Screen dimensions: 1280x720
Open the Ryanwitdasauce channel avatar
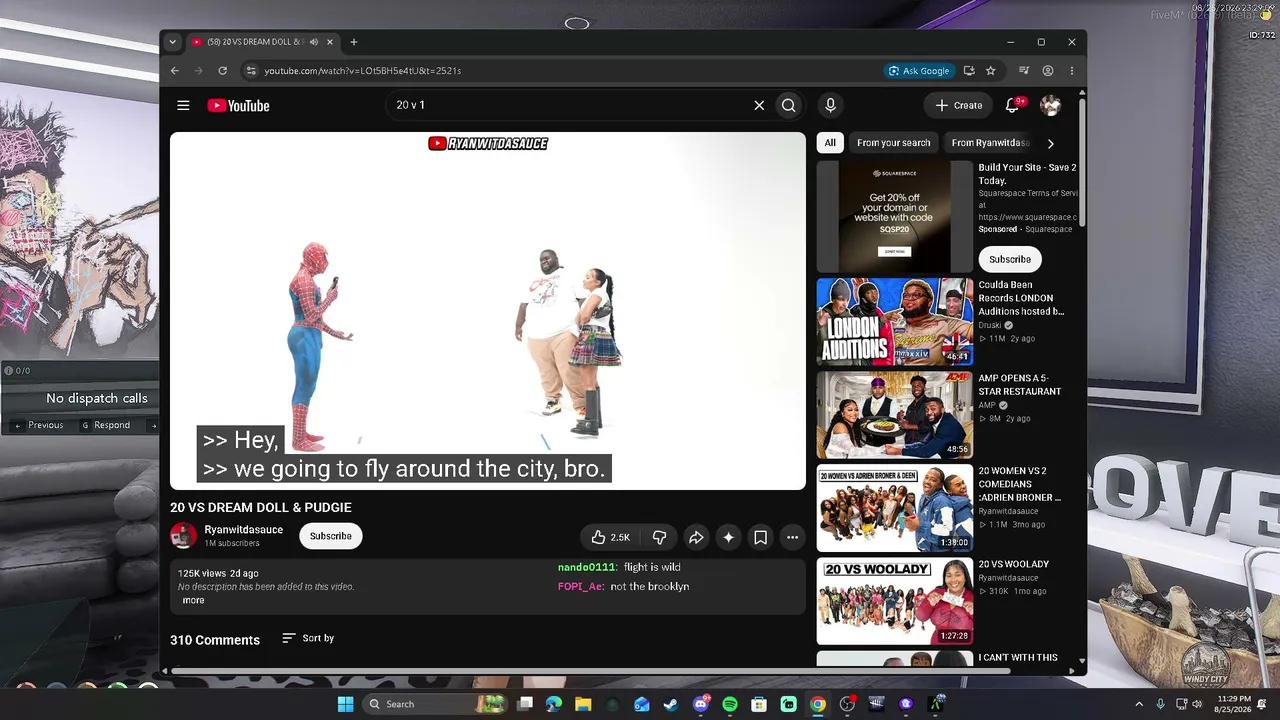[183, 536]
